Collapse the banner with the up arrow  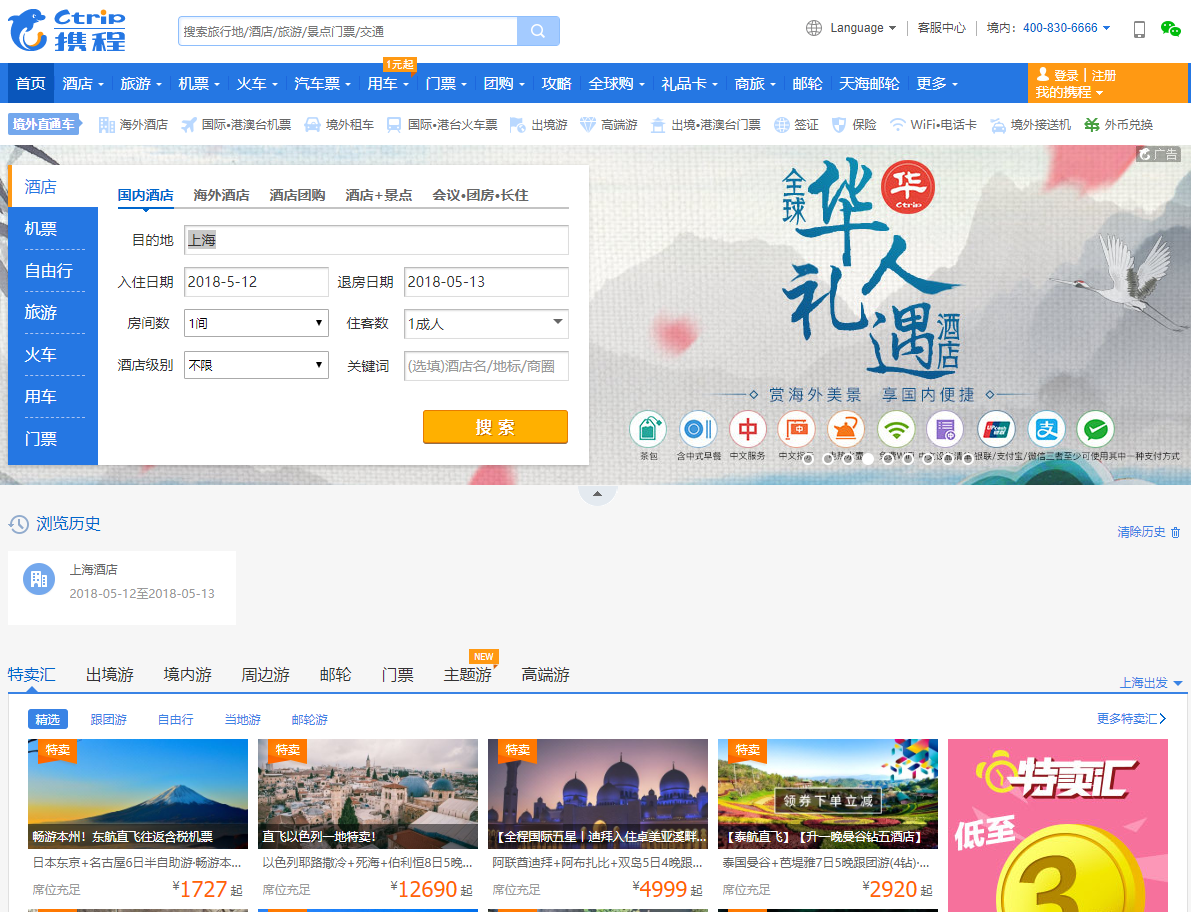597,494
